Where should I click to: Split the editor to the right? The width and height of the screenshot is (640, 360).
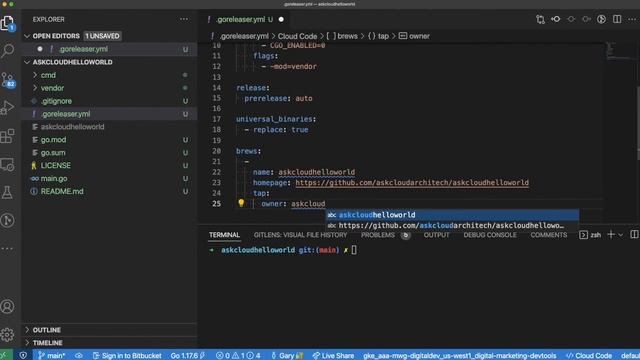(x=617, y=19)
